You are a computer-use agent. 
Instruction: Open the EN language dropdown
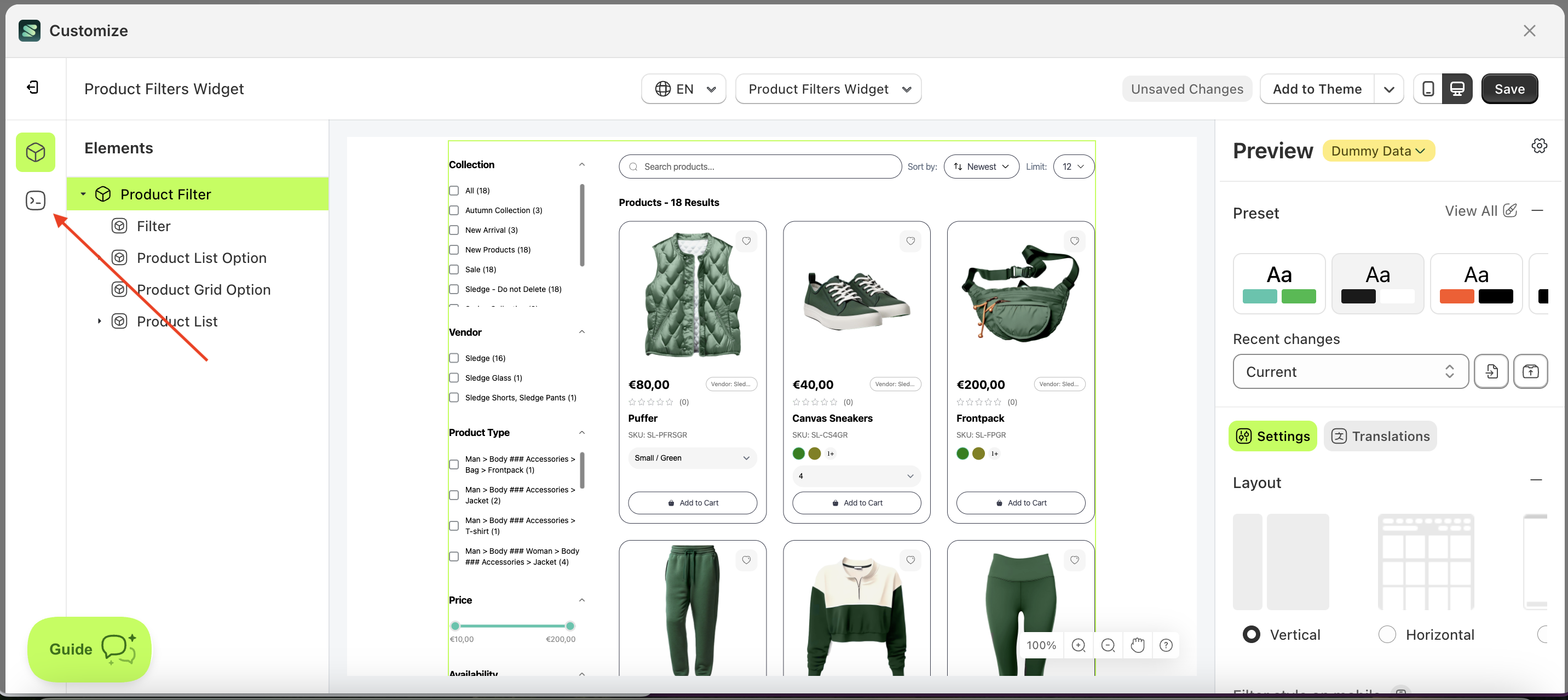[684, 89]
